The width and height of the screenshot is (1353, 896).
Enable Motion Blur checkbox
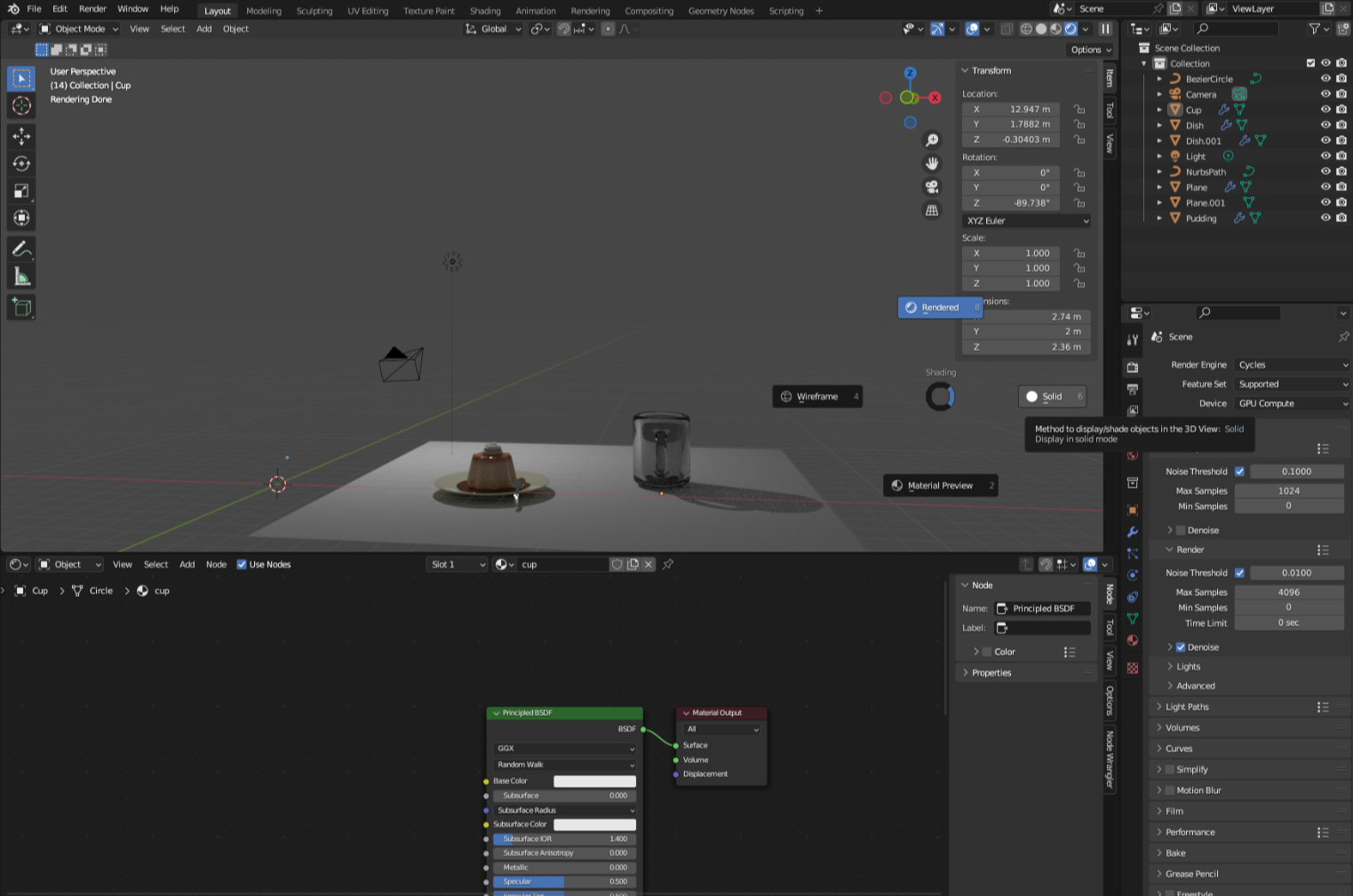1170,790
